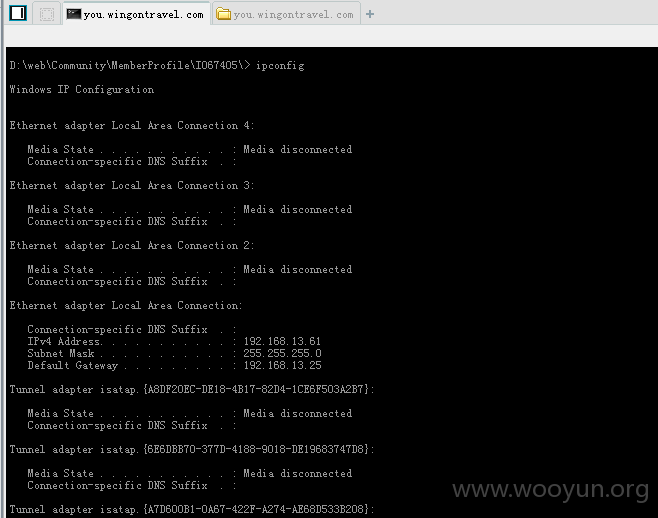This screenshot has width=658, height=518.
Task: Select the isatap adapter line with A8DF20EC GUID
Action: click(192, 390)
